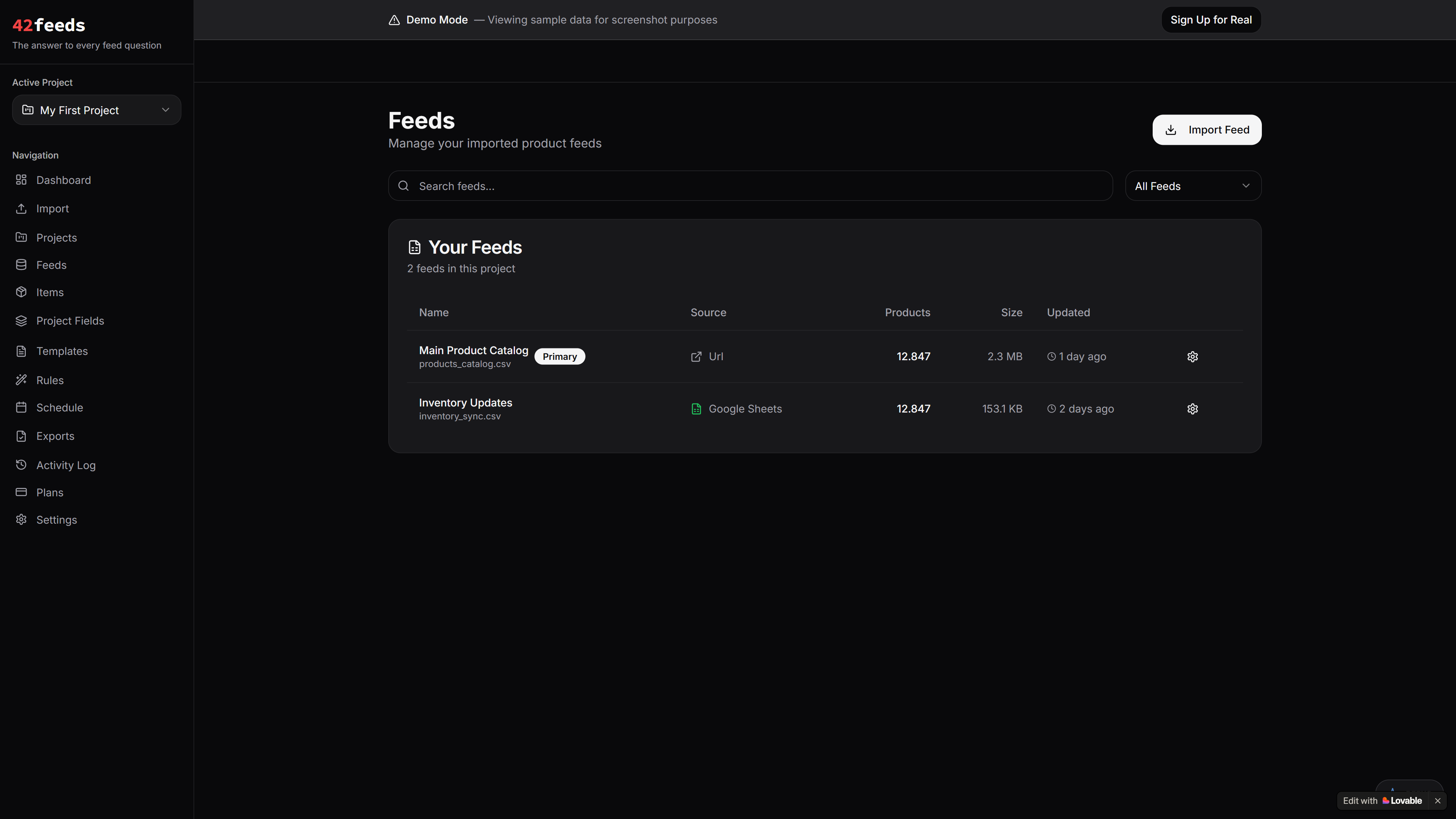Open settings gear for Inventory Updates feed
The width and height of the screenshot is (1456, 819).
[x=1192, y=408]
